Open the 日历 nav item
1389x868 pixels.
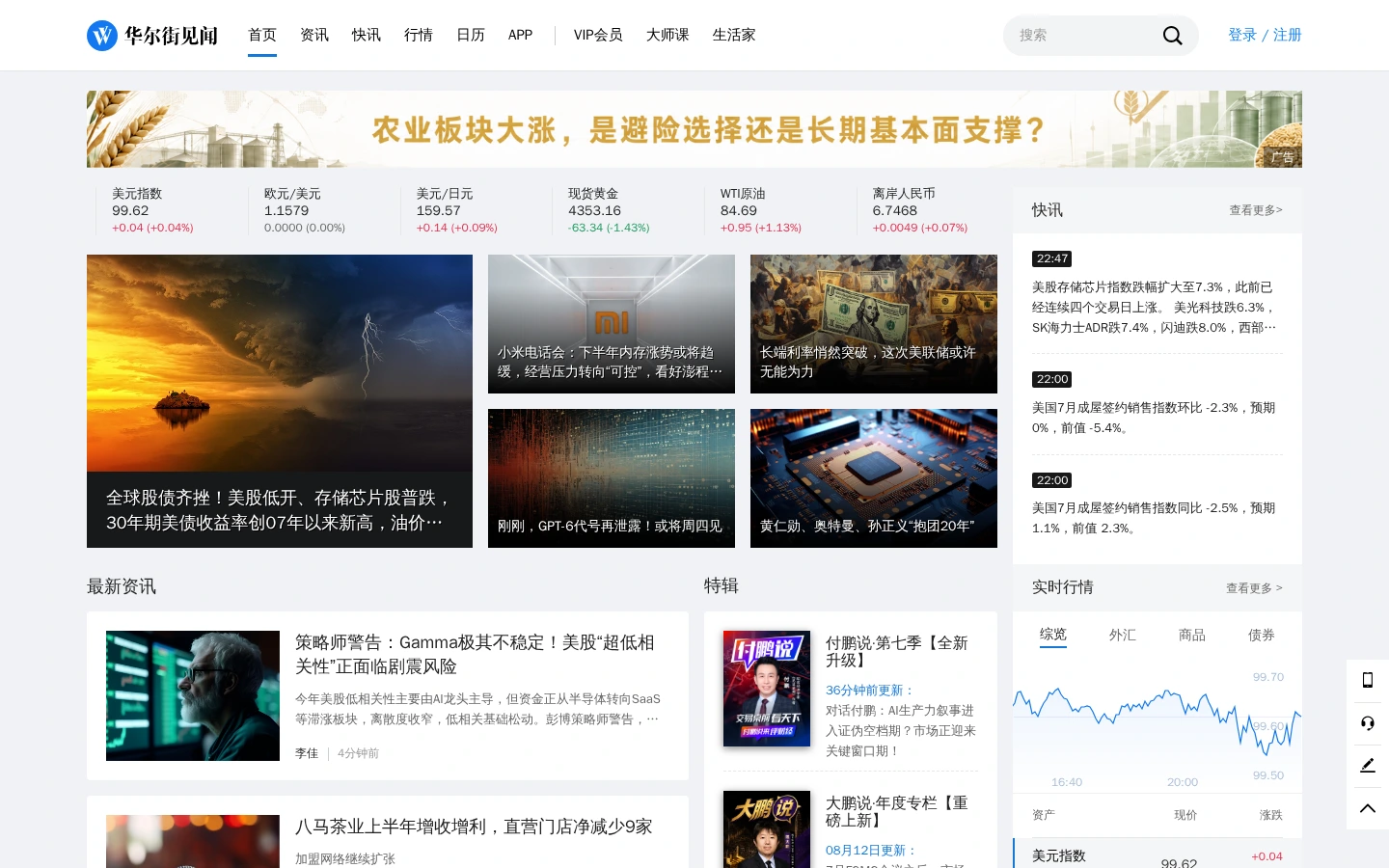pyautogui.click(x=471, y=35)
